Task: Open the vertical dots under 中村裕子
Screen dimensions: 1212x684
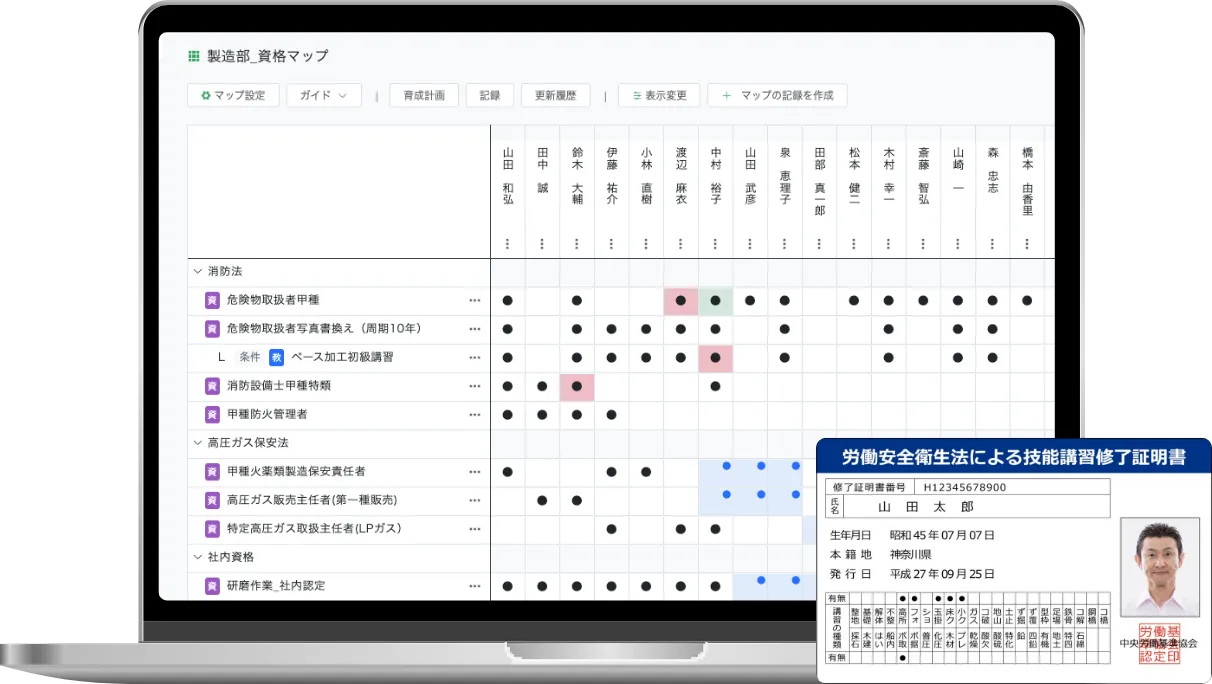Action: coord(716,244)
